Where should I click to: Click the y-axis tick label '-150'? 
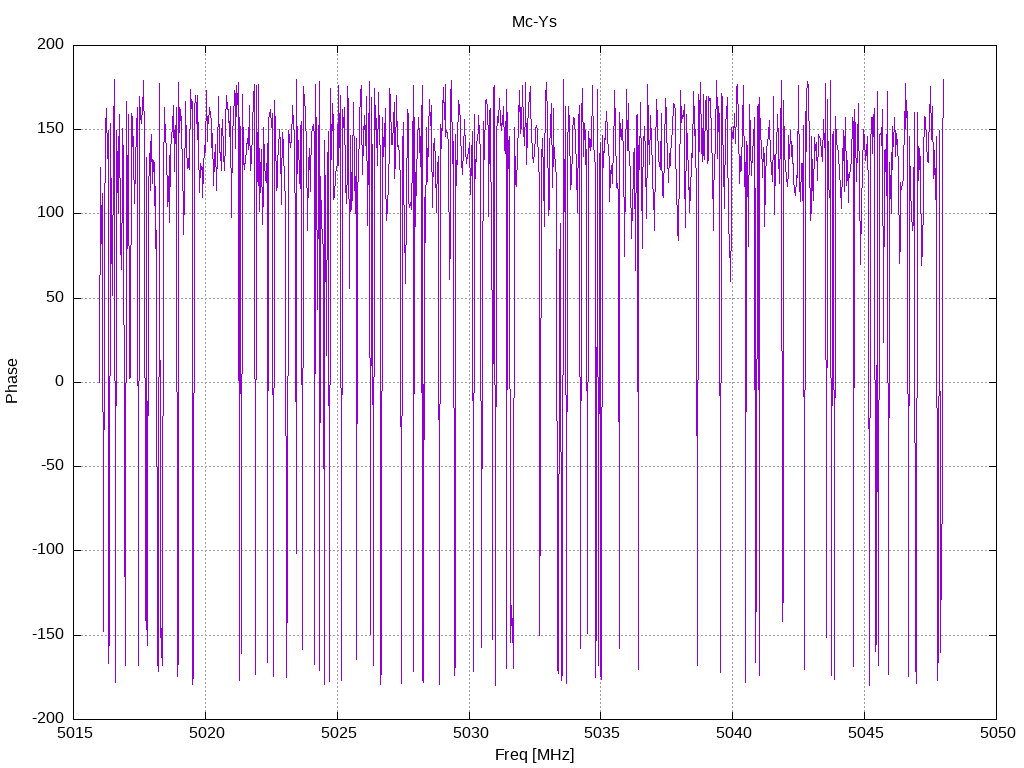tap(48, 634)
